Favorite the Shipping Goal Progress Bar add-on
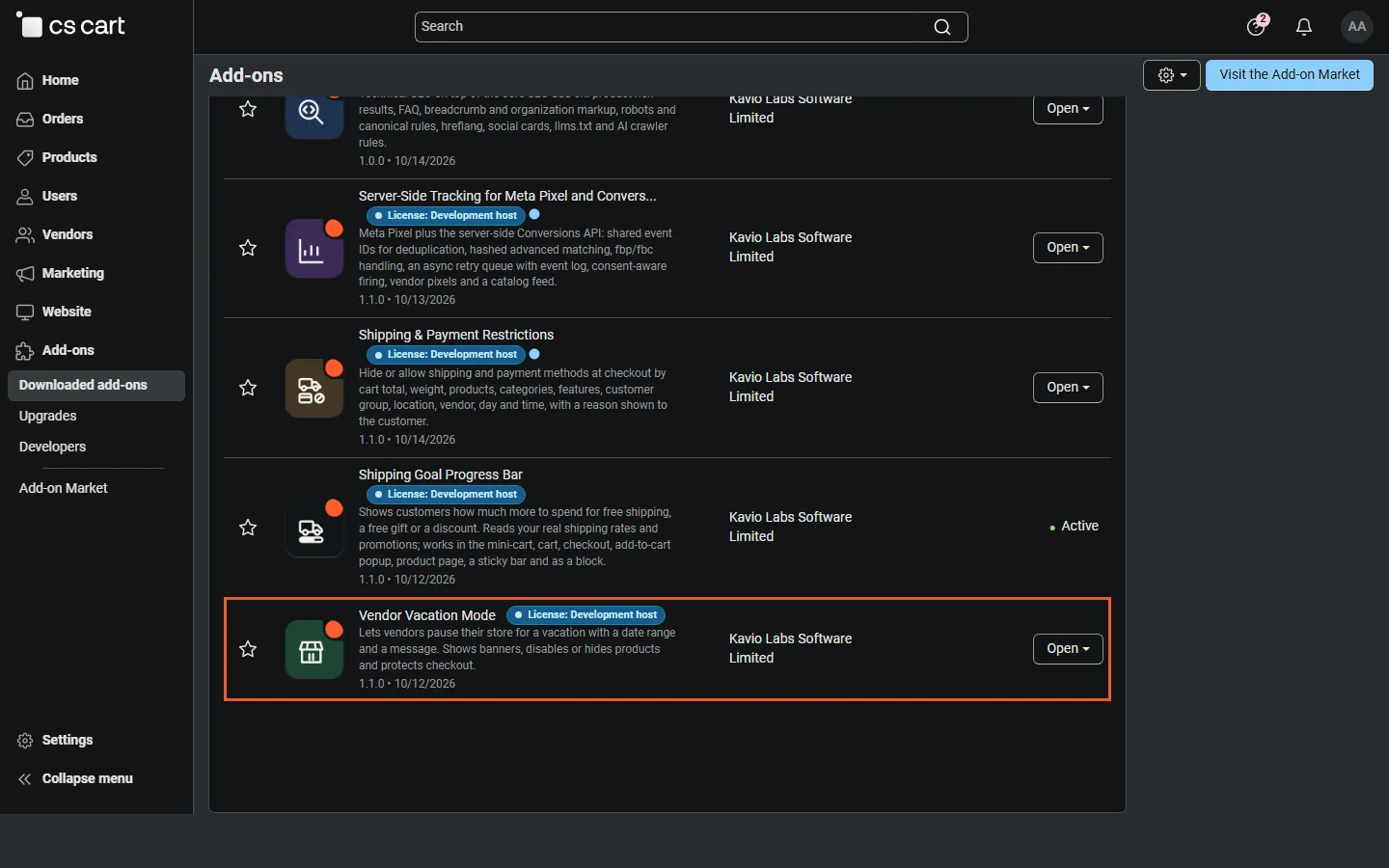Viewport: 1389px width, 868px height. pyautogui.click(x=248, y=528)
